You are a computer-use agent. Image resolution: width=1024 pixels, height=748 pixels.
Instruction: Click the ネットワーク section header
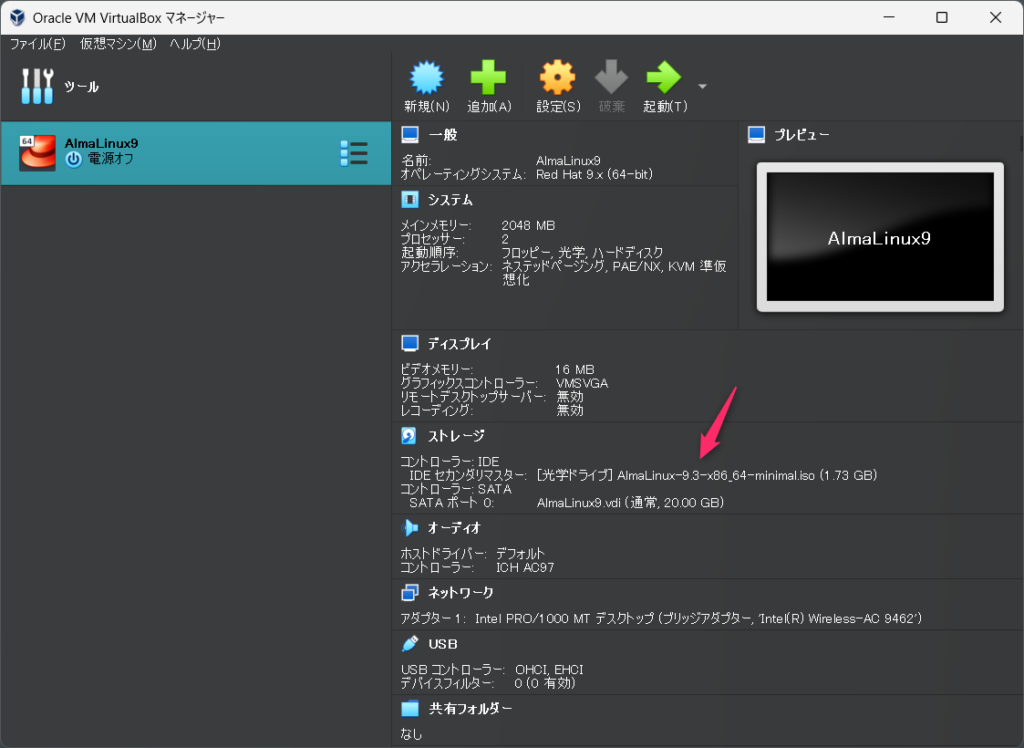[x=460, y=593]
